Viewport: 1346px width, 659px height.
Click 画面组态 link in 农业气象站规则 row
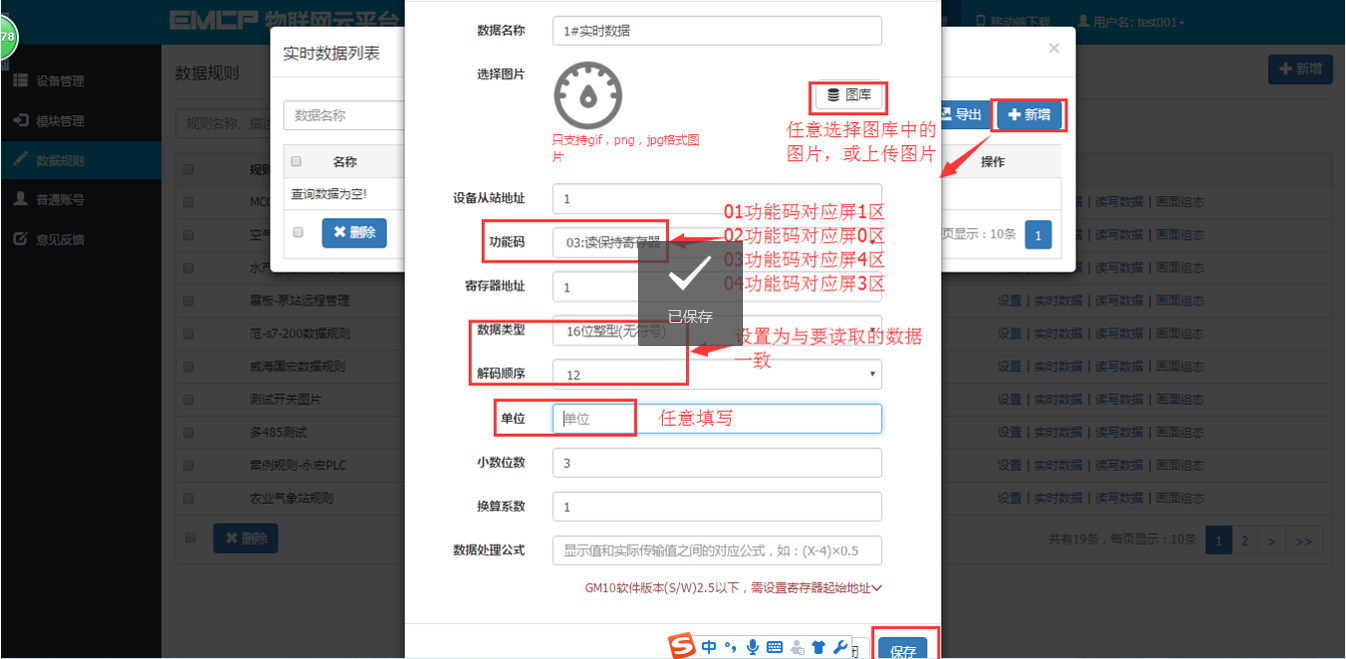pos(1179,498)
